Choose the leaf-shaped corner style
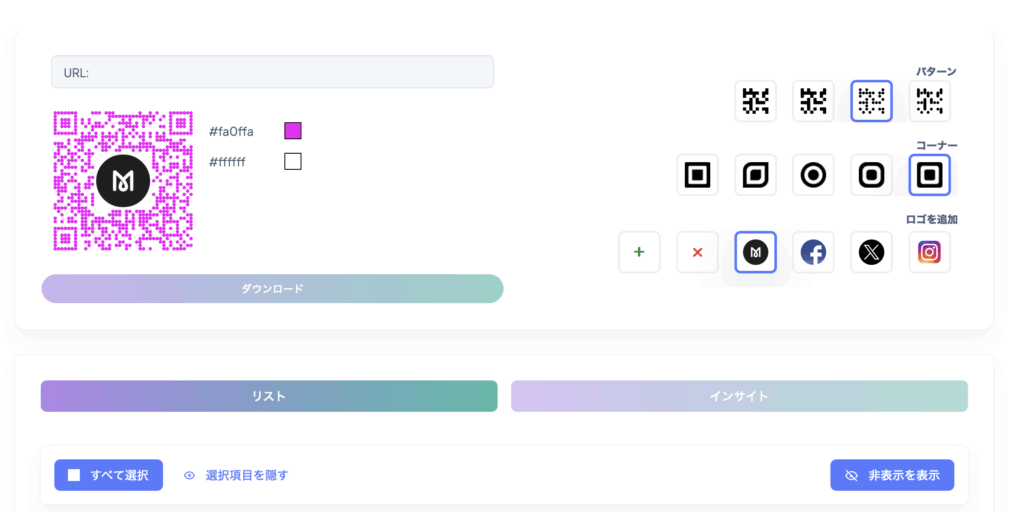1024x512 pixels. tap(756, 175)
